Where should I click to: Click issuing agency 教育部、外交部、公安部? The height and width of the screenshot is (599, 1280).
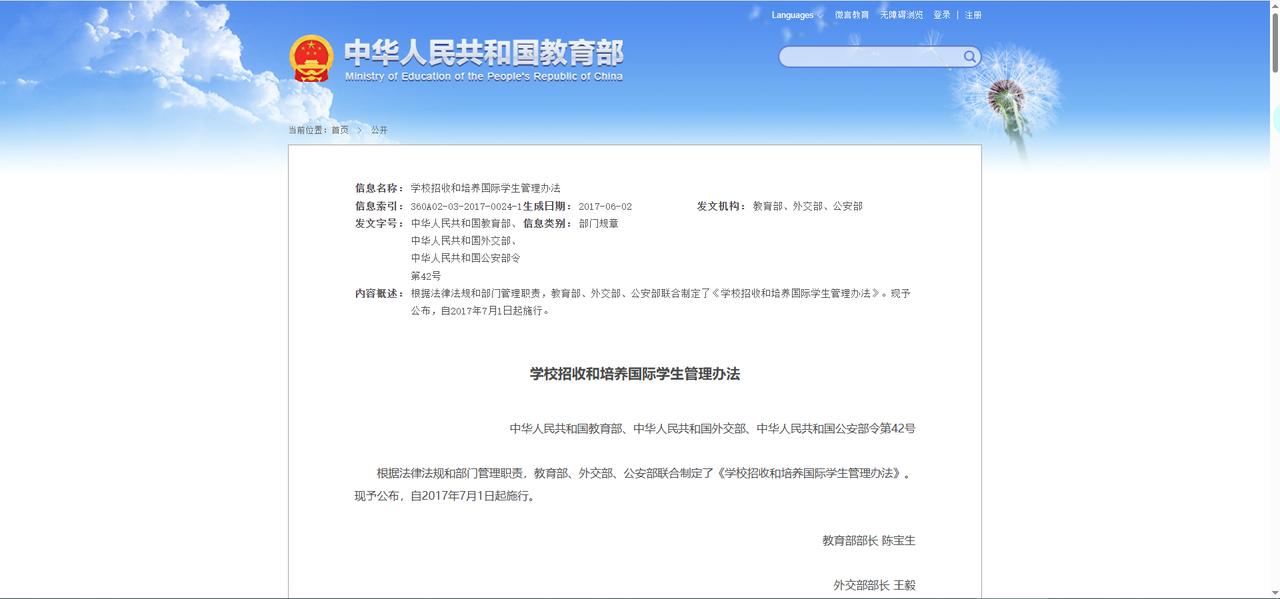pyautogui.click(x=808, y=206)
